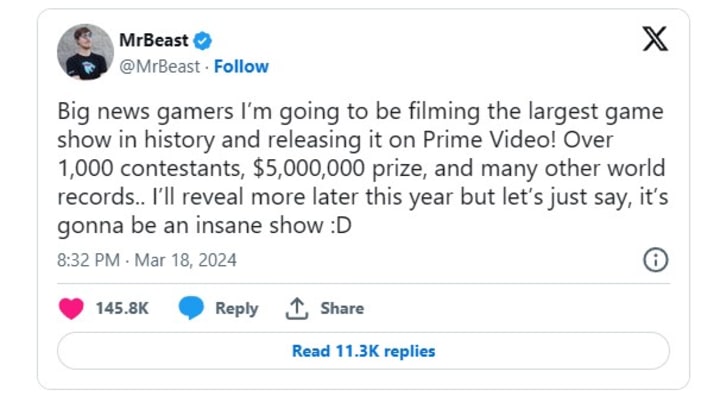Click the blue reply speech bubble icon

click(x=191, y=308)
